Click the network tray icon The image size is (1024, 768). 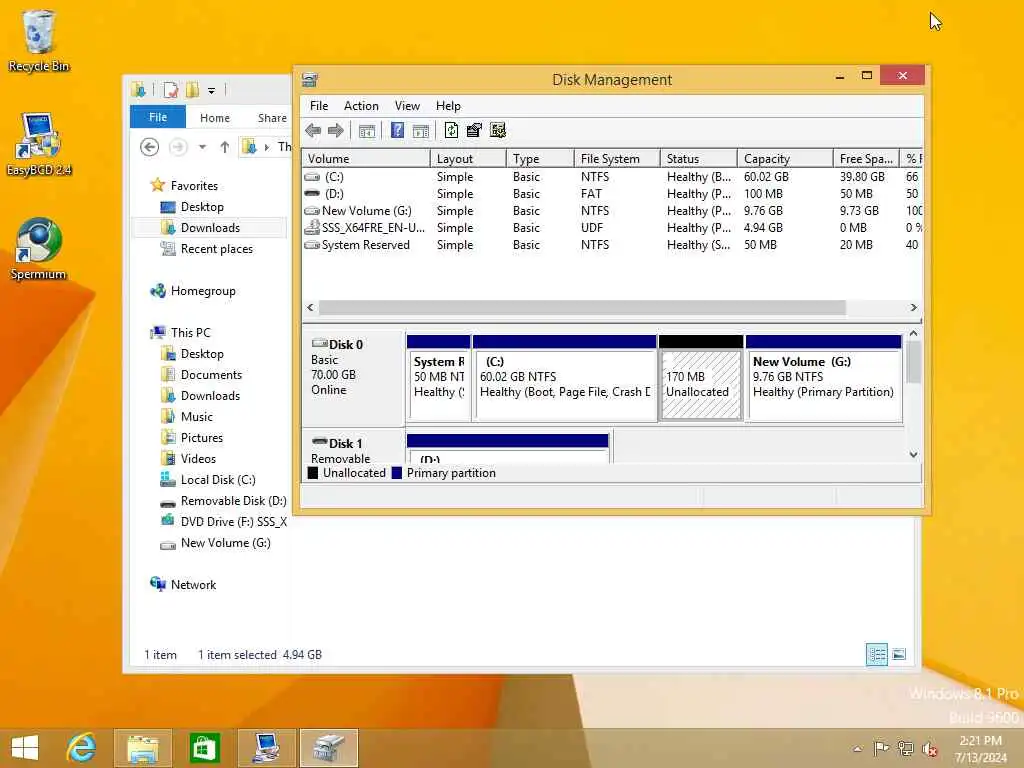tap(905, 748)
